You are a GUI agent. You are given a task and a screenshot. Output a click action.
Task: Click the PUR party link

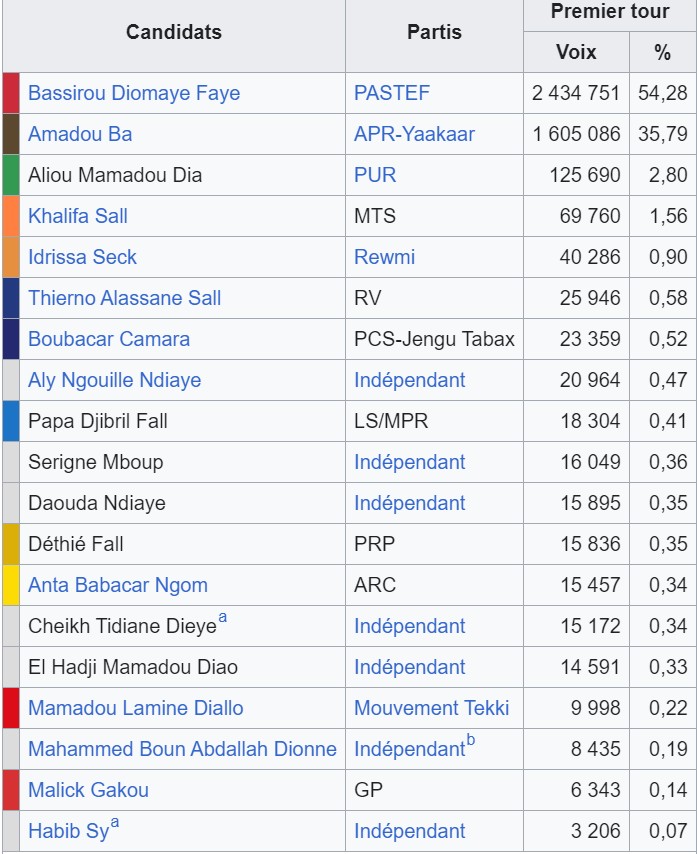pyautogui.click(x=375, y=175)
